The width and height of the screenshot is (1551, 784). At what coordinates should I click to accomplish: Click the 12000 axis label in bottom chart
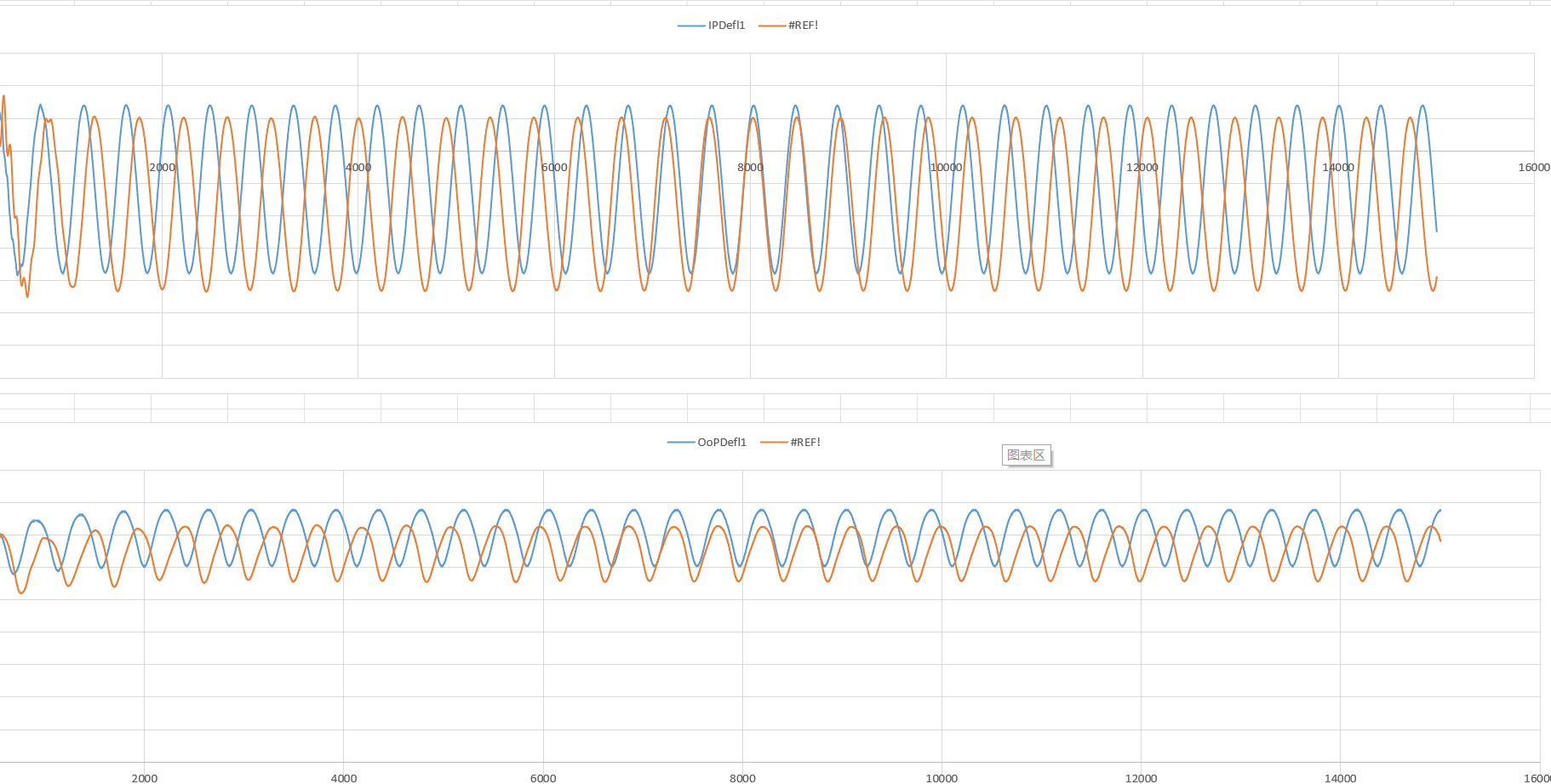(1141, 778)
